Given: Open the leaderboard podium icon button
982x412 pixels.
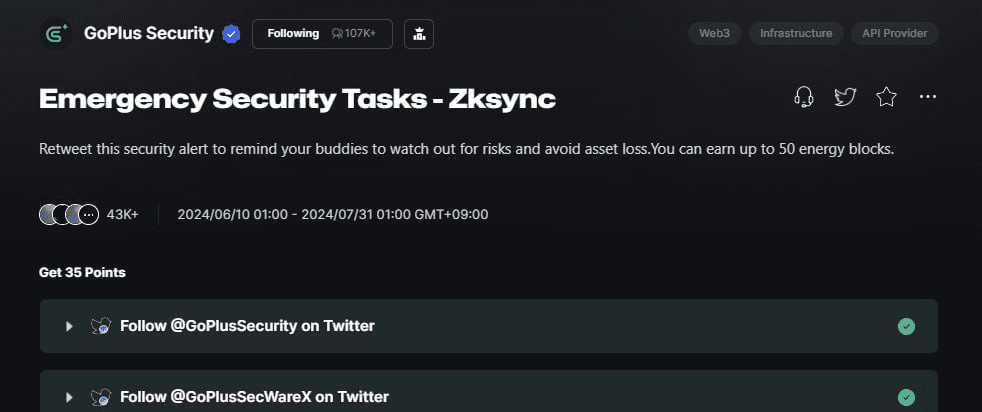Looking at the screenshot, I should coord(418,34).
